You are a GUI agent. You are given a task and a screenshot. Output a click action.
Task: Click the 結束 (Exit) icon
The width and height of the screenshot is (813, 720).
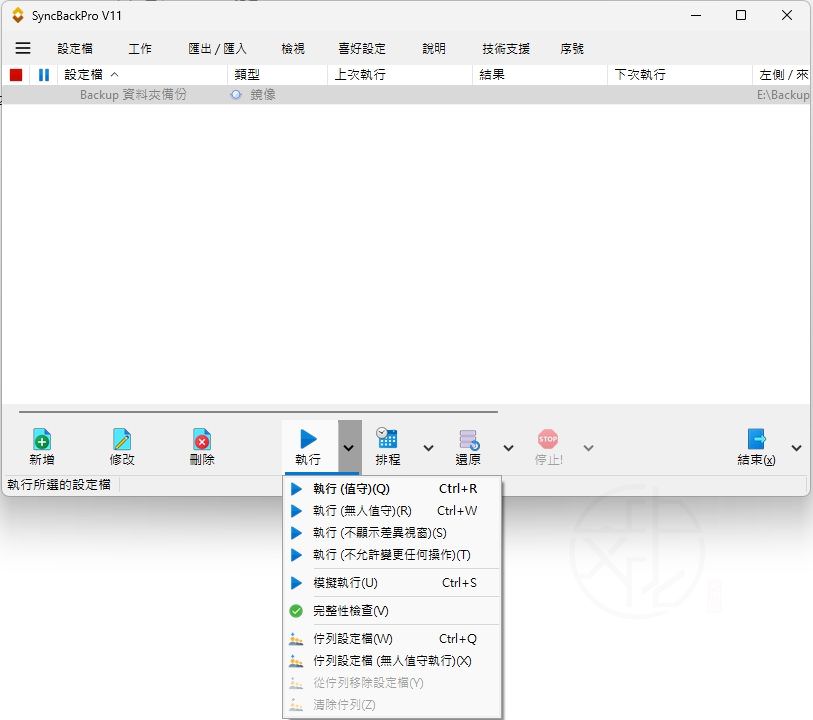[756, 439]
